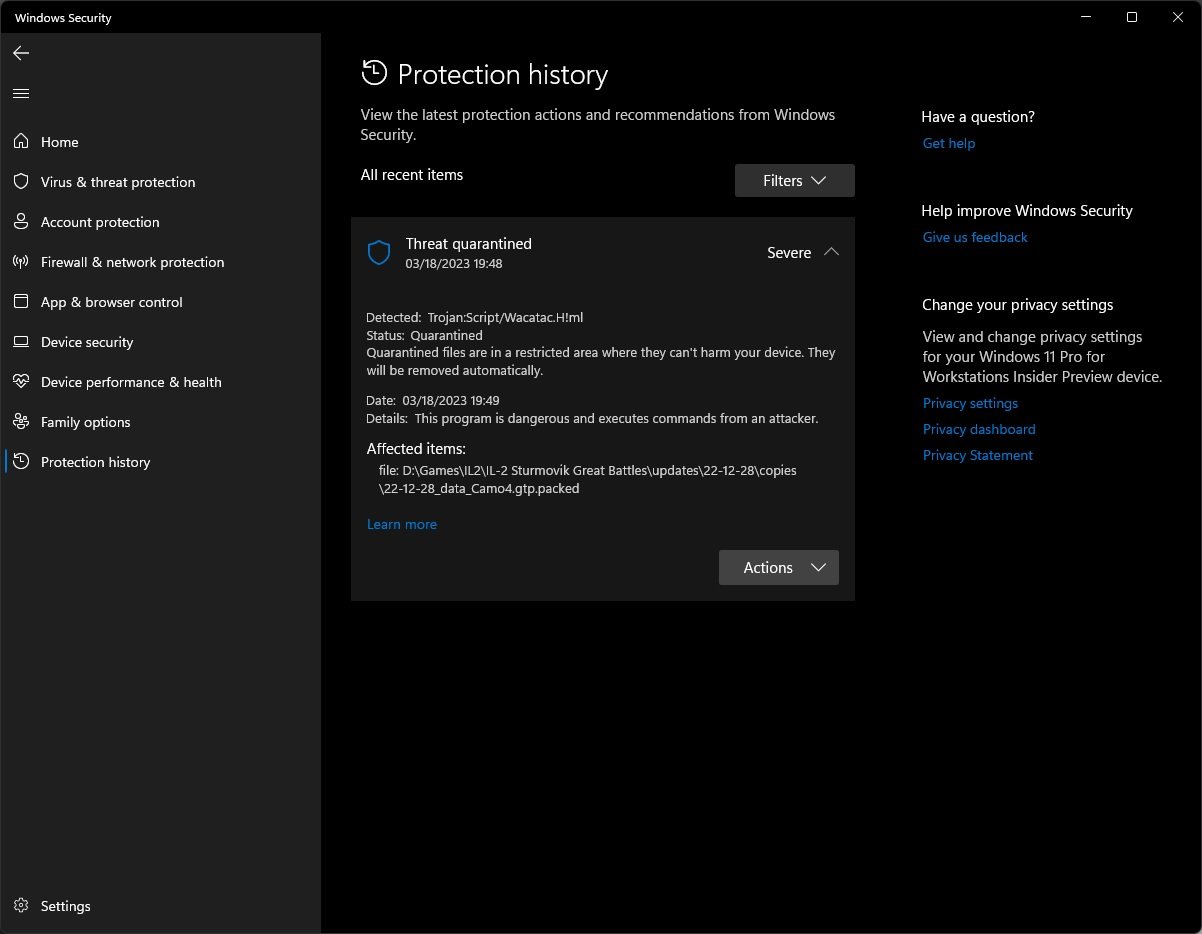This screenshot has width=1202, height=934.
Task: Collapse the Severe threat card chevron
Action: click(x=831, y=252)
